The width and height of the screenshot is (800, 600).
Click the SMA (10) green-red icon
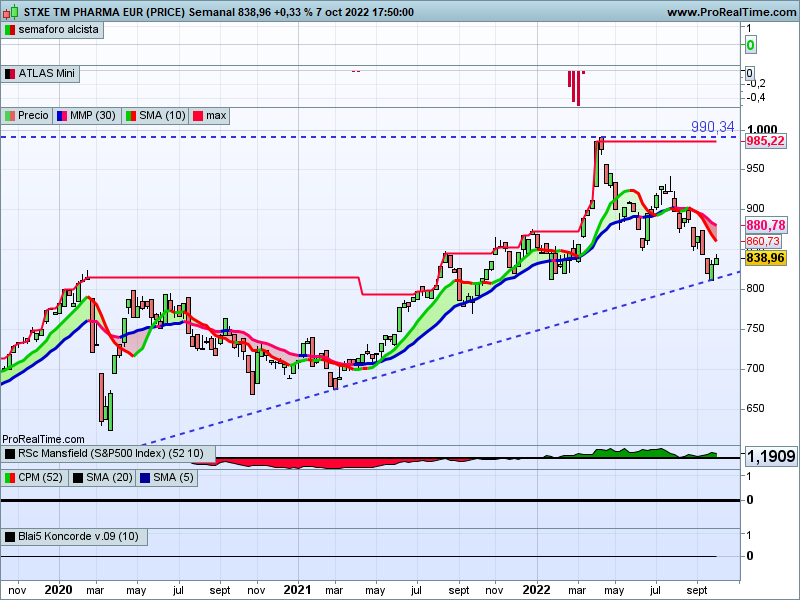click(131, 116)
